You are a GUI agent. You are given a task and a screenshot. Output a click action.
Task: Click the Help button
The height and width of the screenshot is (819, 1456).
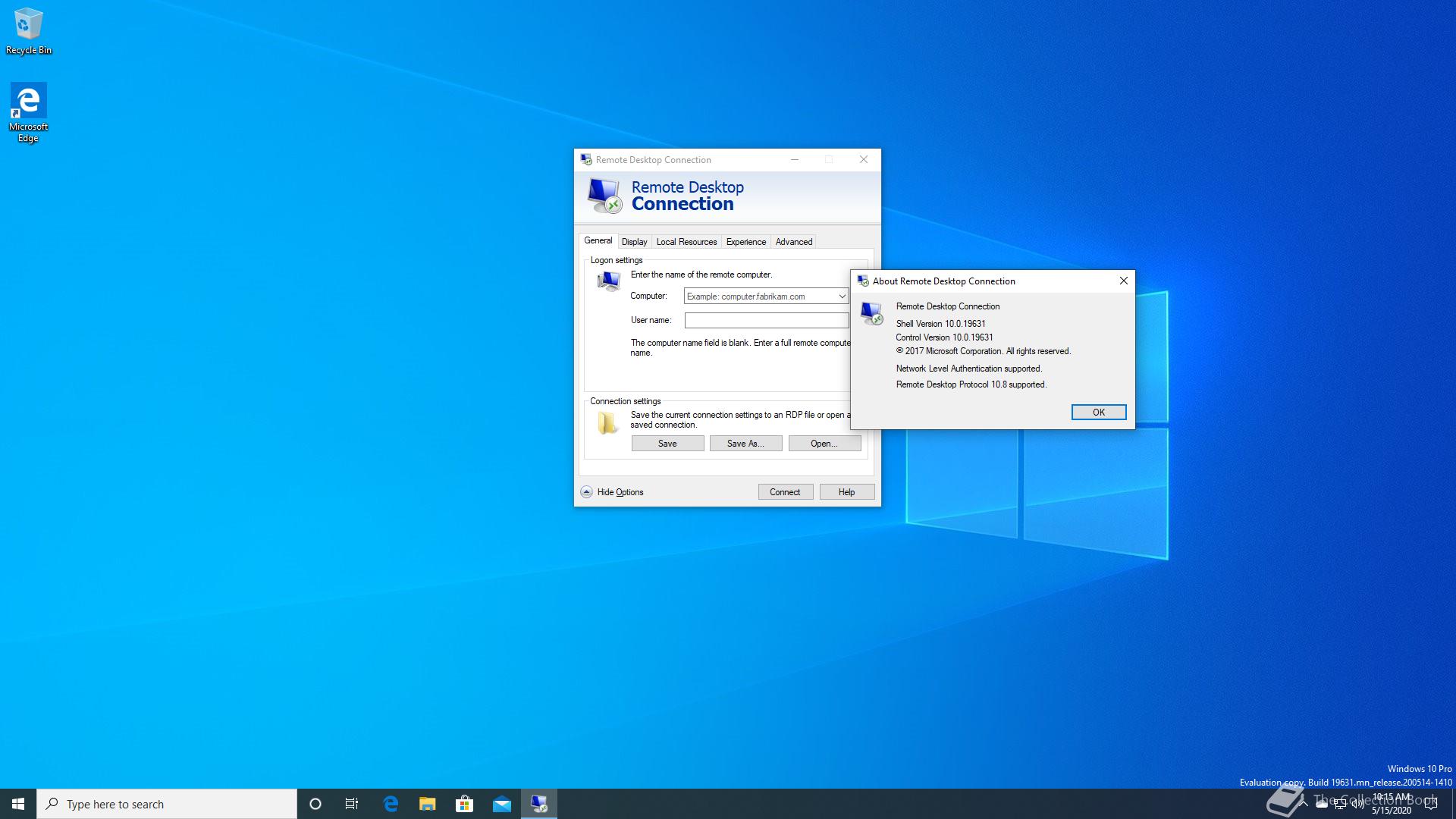[x=847, y=492]
